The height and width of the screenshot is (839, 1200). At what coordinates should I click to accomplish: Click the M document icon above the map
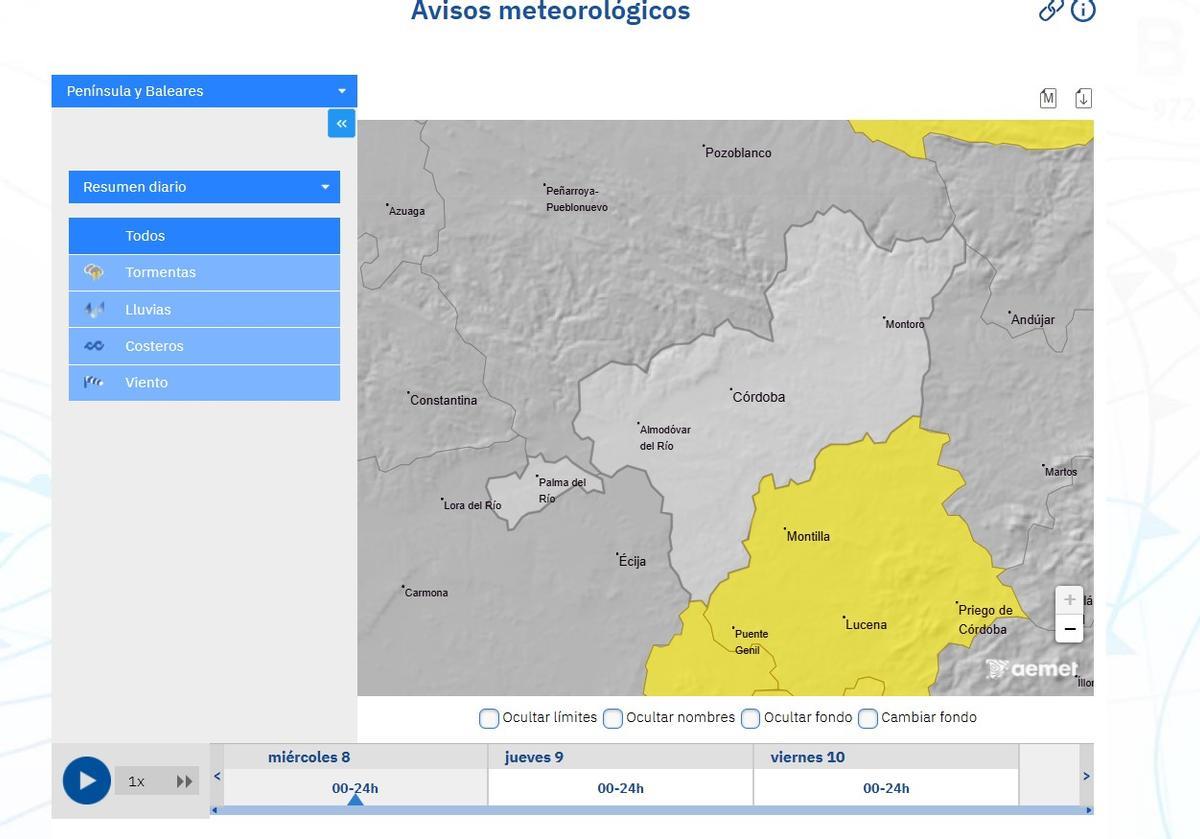click(x=1048, y=97)
